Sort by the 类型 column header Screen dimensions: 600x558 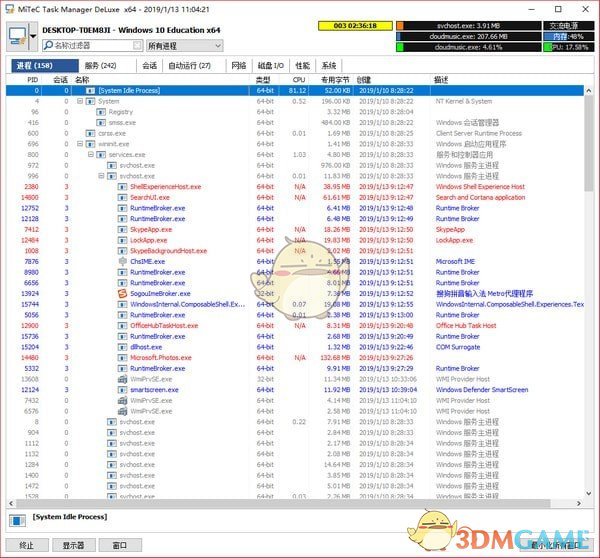264,80
